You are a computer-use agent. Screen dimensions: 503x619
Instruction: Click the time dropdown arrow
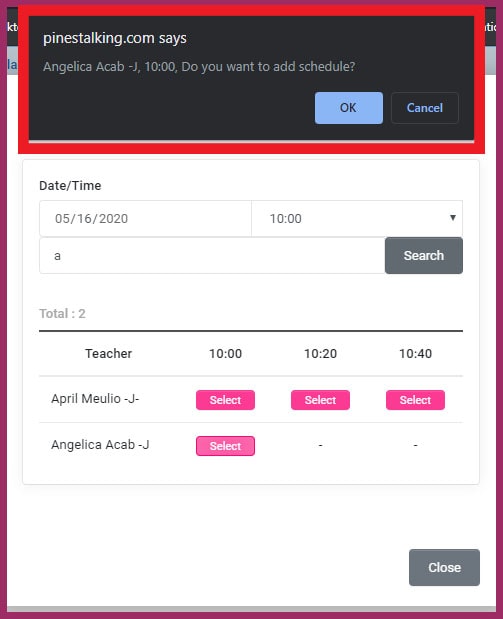(x=453, y=218)
